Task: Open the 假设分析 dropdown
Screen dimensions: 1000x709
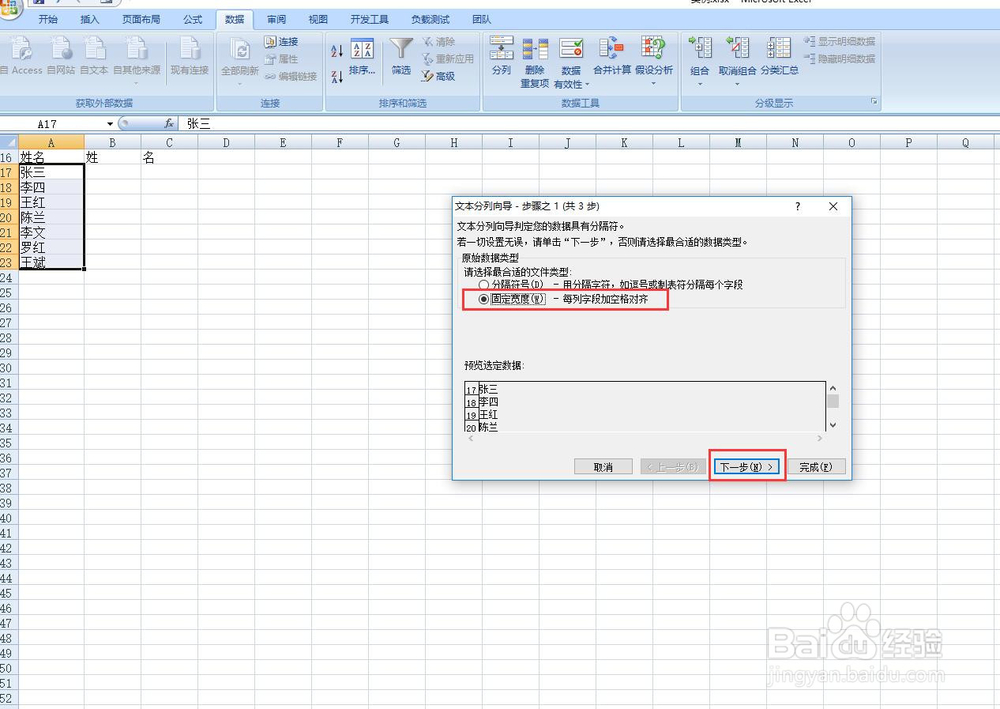Action: point(653,83)
